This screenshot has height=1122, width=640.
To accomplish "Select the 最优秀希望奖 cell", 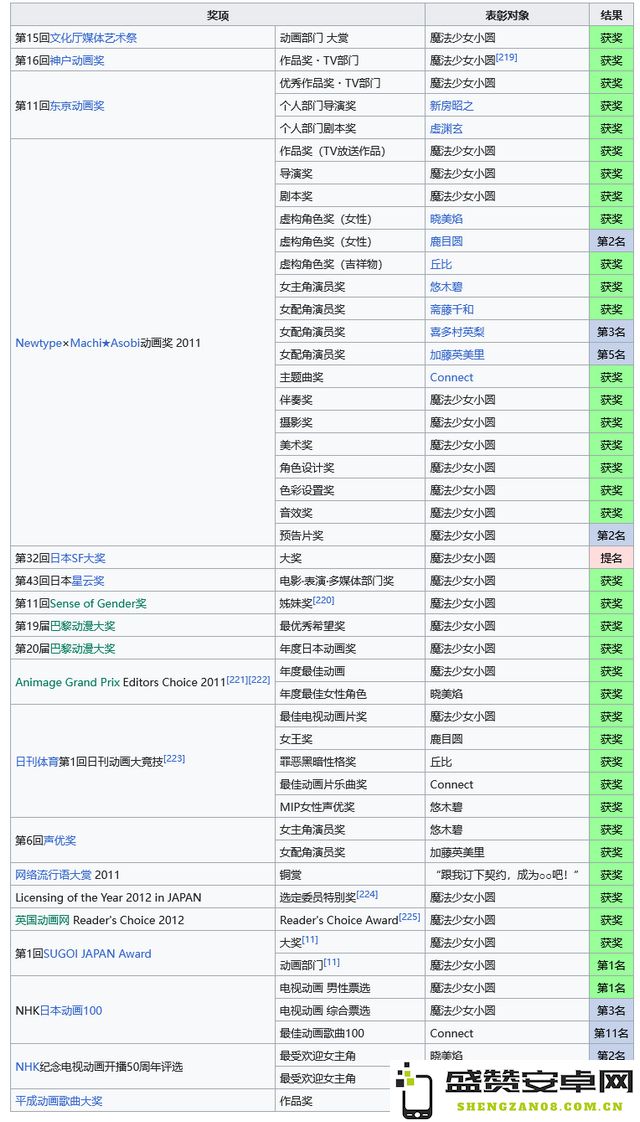I will click(x=350, y=626).
